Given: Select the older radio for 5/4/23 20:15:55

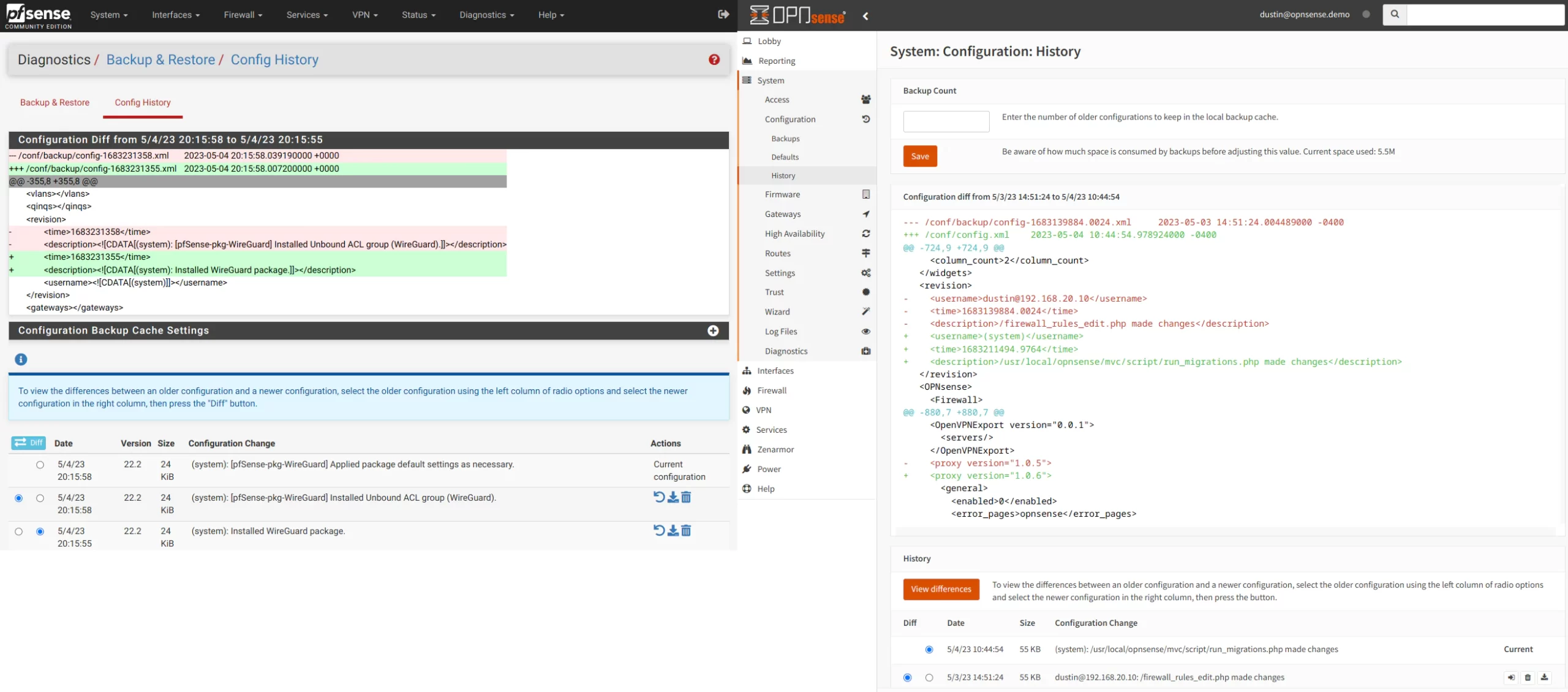Looking at the screenshot, I should [x=18, y=531].
